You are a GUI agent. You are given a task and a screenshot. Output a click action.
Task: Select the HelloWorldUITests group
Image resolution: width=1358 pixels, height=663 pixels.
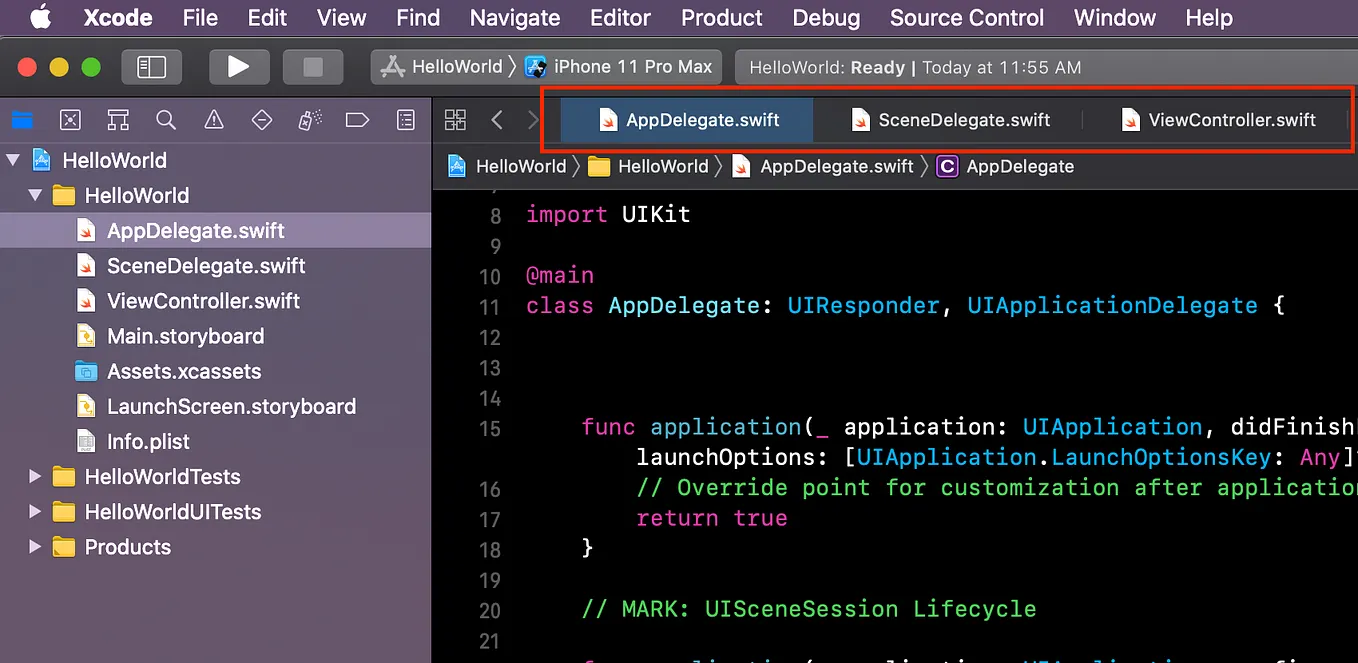click(x=215, y=511)
